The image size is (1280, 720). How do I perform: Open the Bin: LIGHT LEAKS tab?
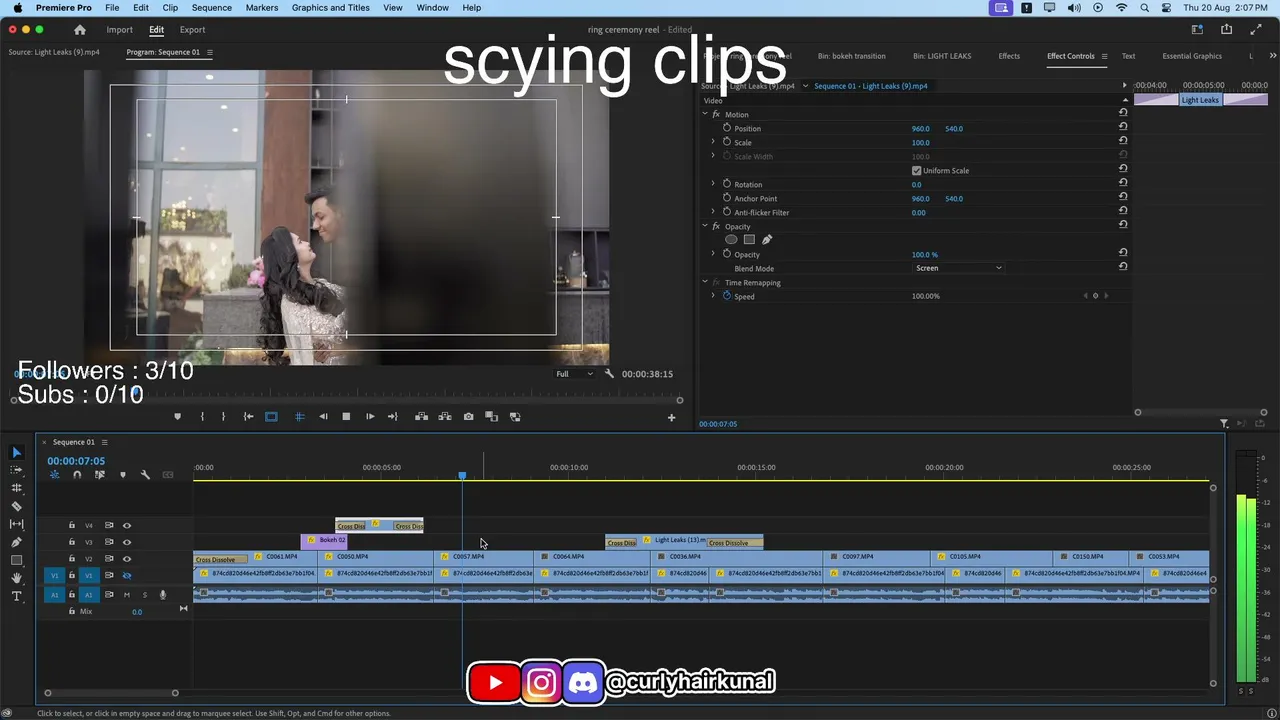point(942,56)
